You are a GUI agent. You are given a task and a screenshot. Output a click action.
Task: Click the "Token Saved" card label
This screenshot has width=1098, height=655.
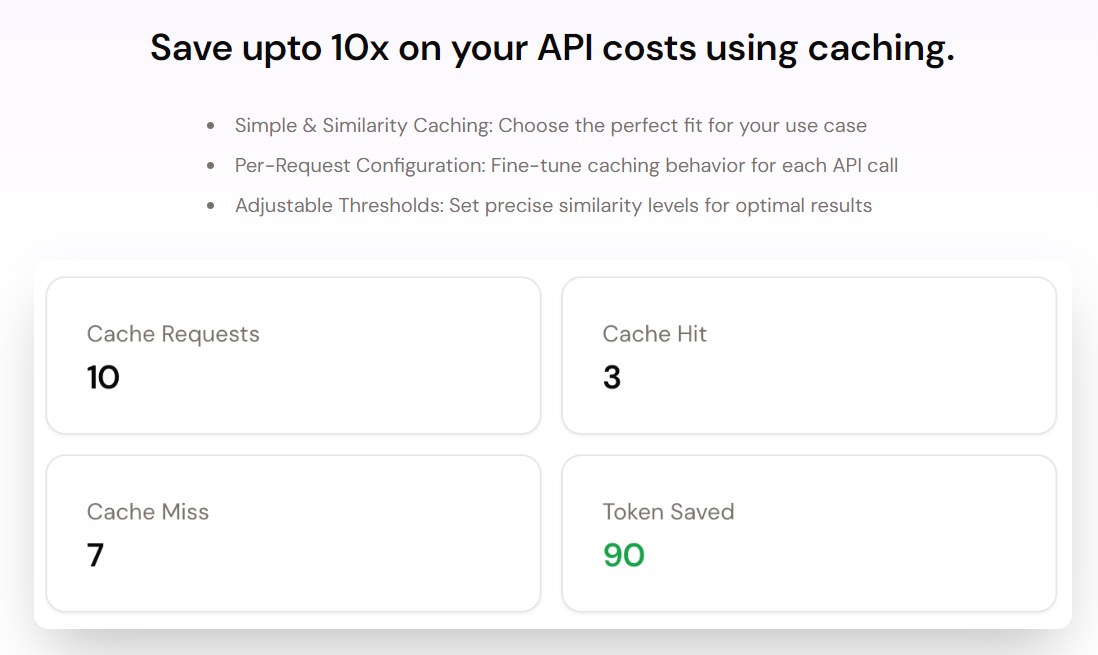point(668,512)
